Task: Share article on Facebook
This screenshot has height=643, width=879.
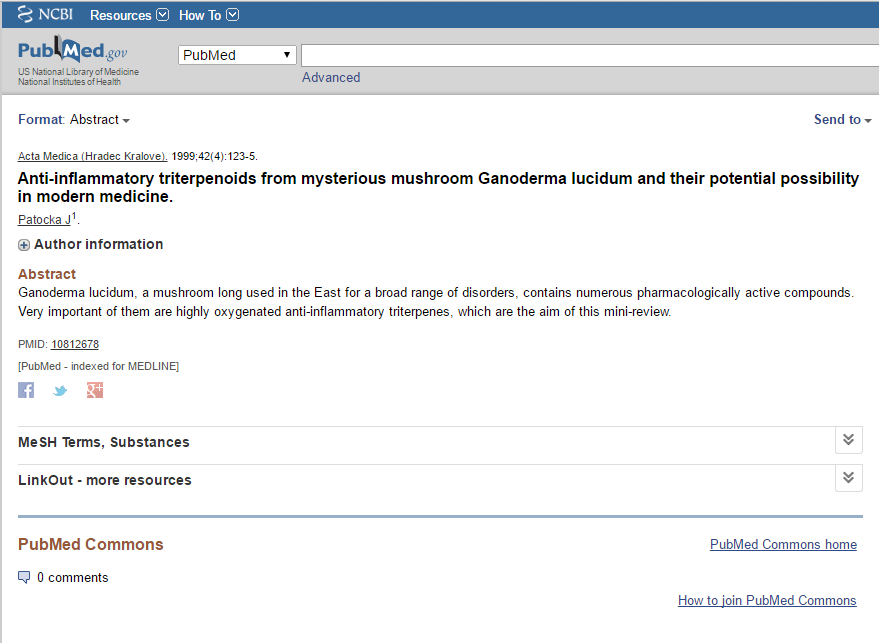Action: [x=26, y=390]
